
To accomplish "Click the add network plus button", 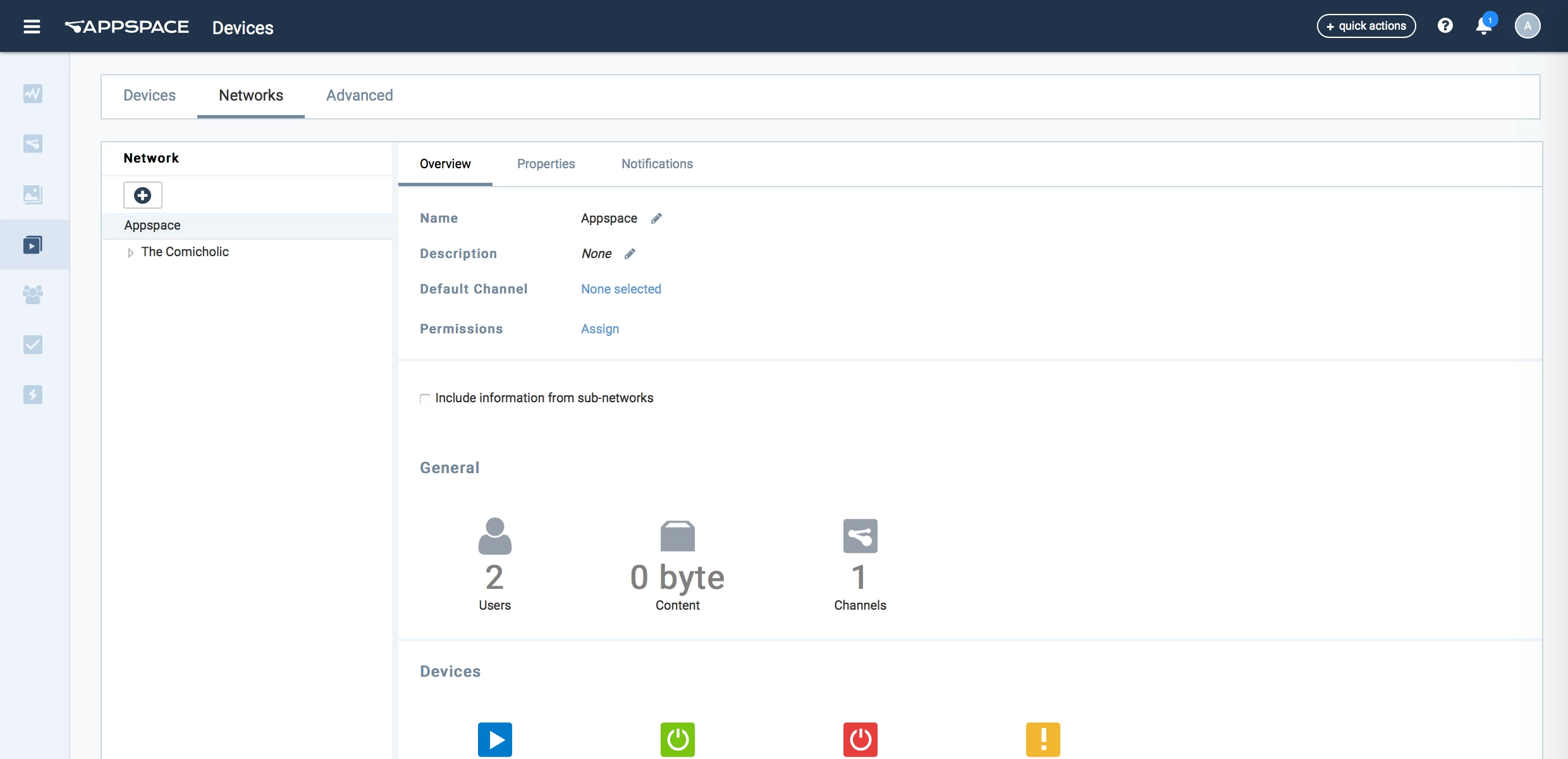I will pyautogui.click(x=142, y=195).
